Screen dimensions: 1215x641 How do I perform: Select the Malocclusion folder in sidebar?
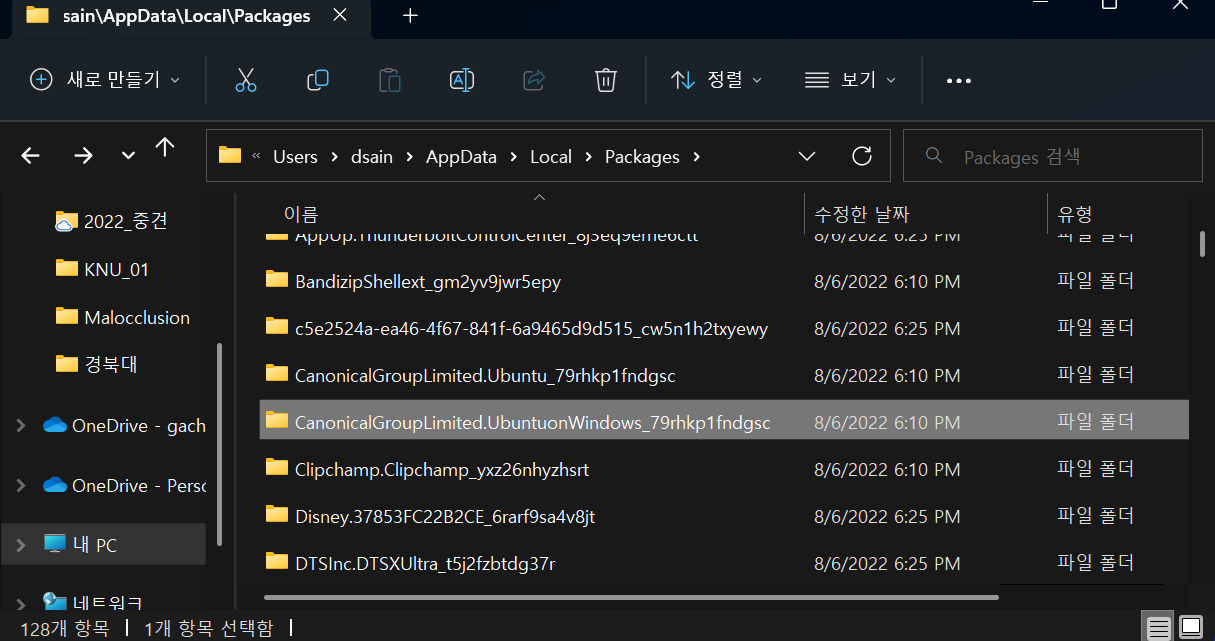tap(137, 317)
